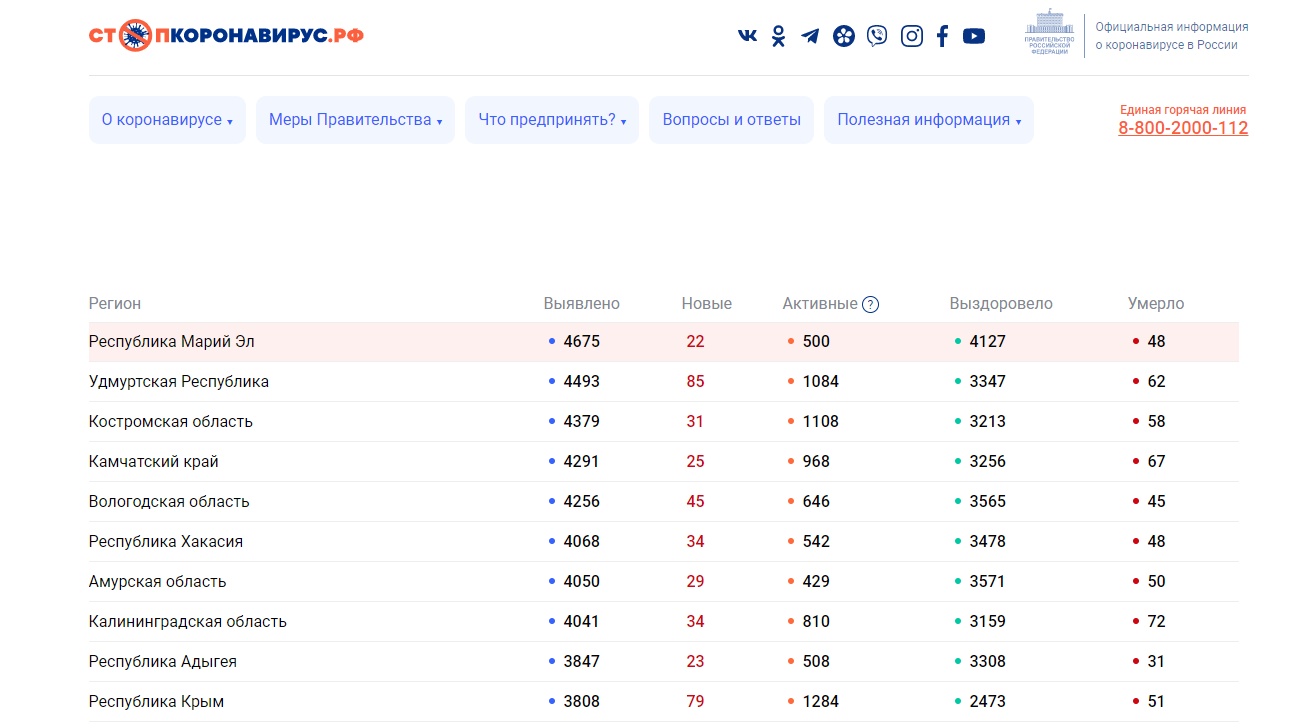The width and height of the screenshot is (1289, 728).
Task: Open the Вопросы и ответы menu item
Action: tap(731, 120)
